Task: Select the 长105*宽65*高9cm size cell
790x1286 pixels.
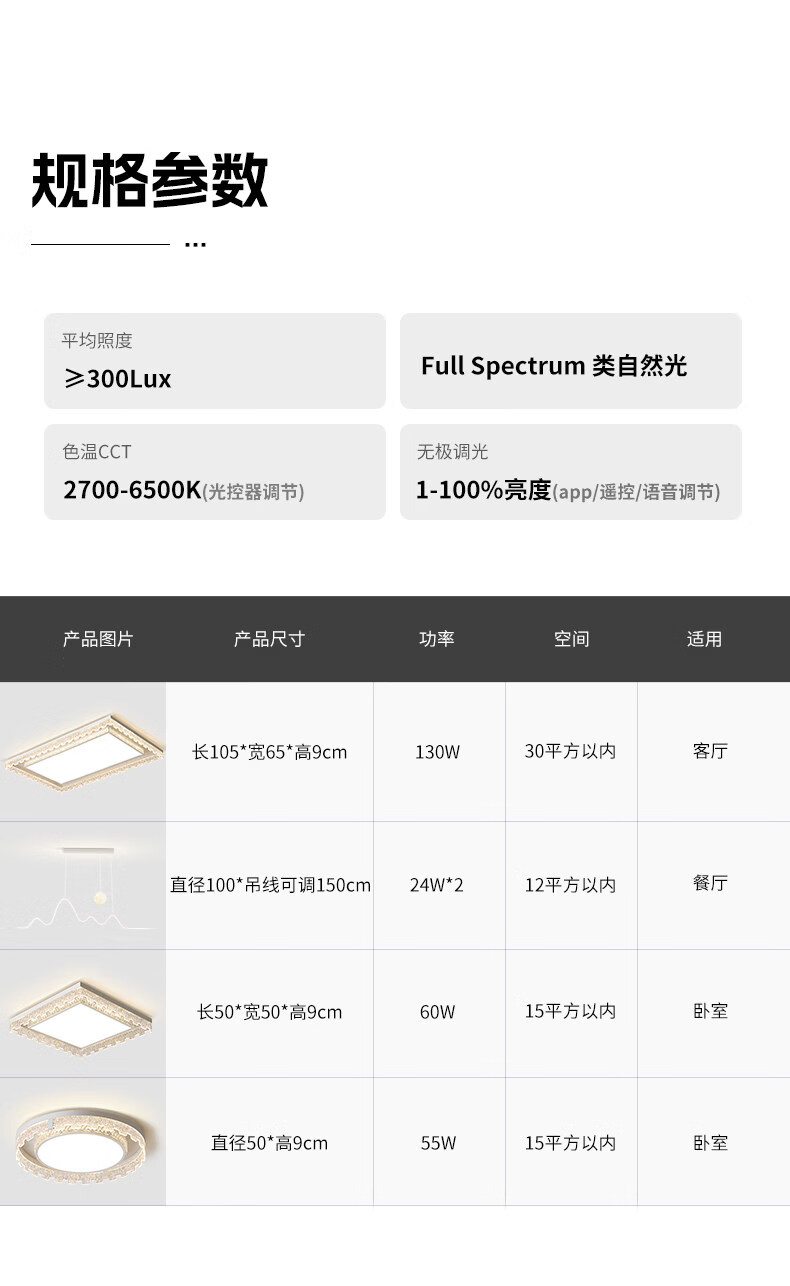Action: coord(270,752)
